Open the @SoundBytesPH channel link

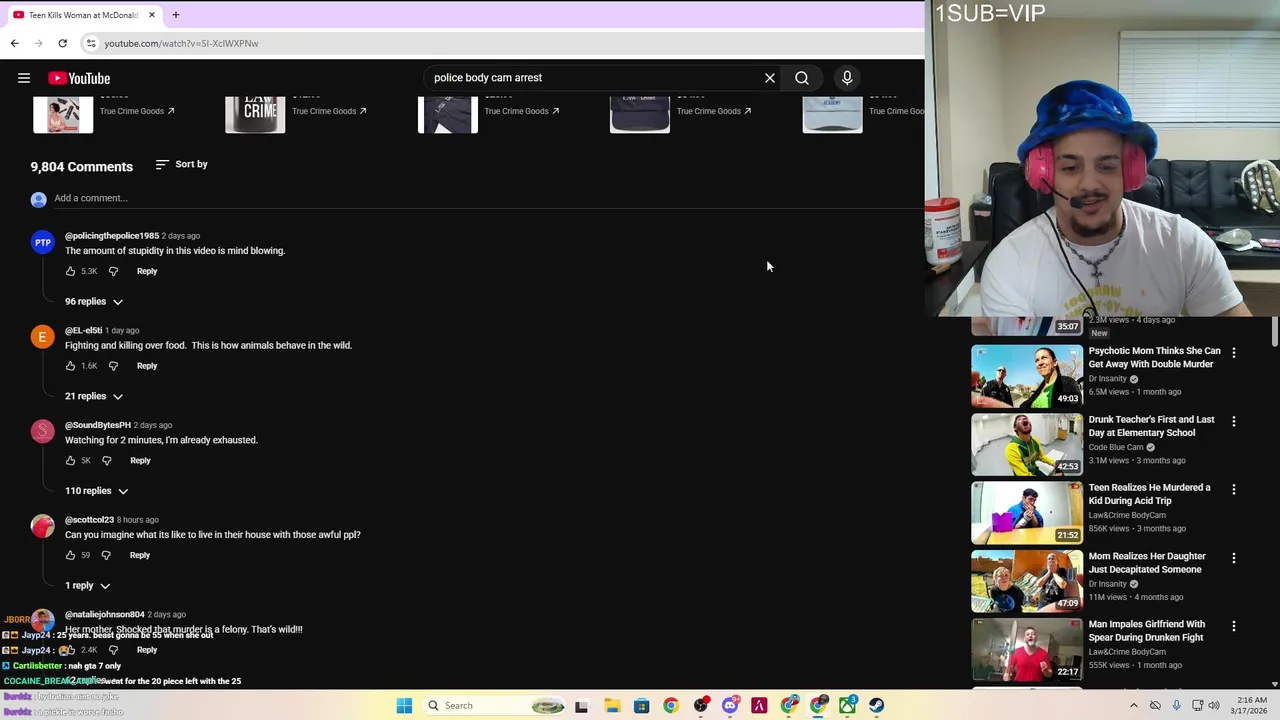(98, 425)
